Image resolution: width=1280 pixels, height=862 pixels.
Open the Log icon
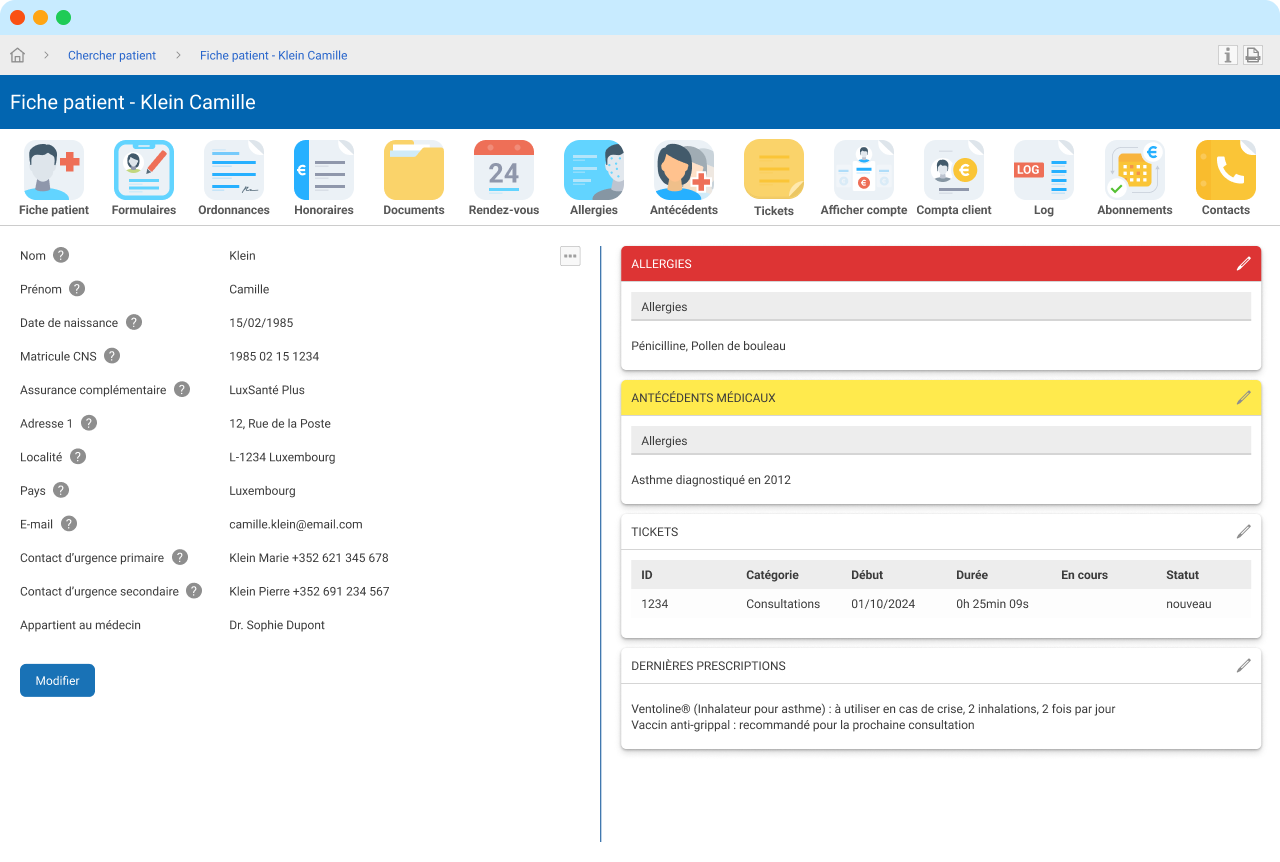tap(1044, 170)
